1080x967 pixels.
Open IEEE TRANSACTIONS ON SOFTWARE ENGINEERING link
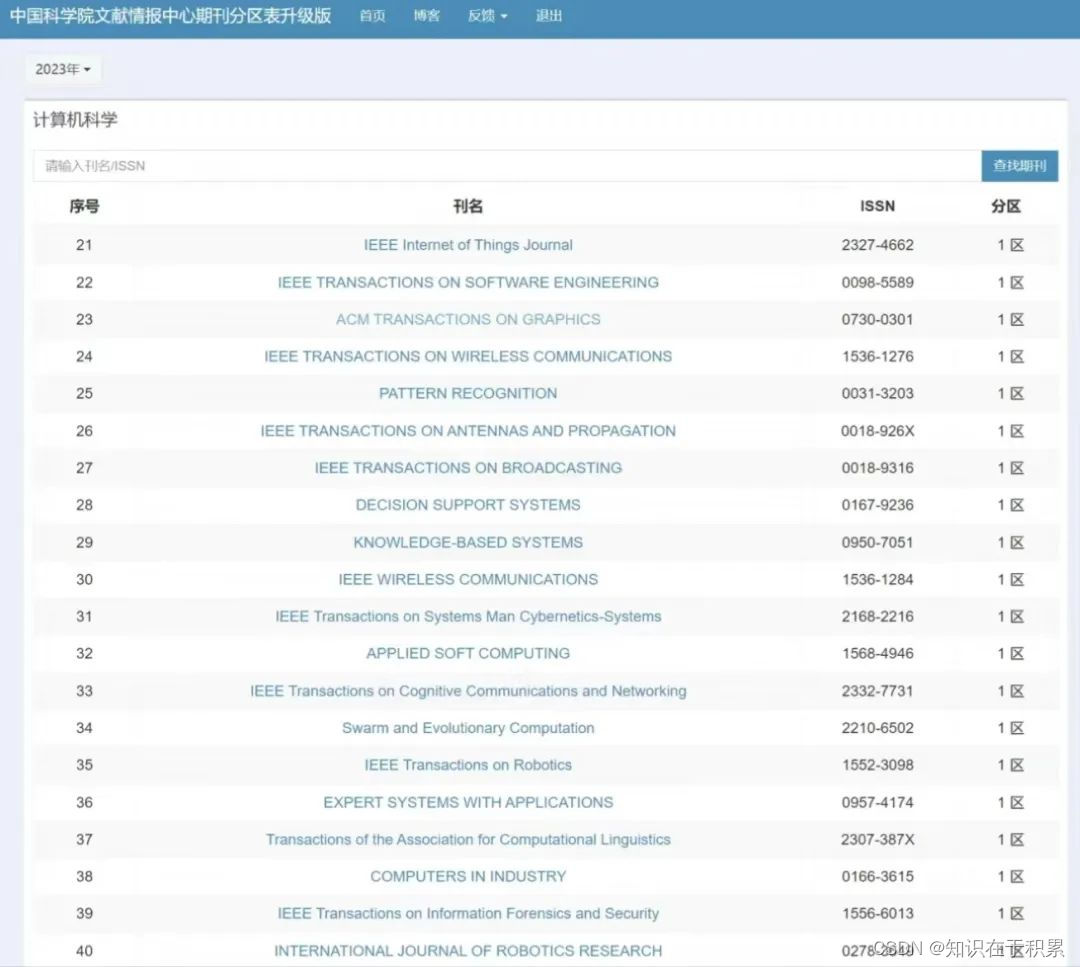click(x=468, y=282)
